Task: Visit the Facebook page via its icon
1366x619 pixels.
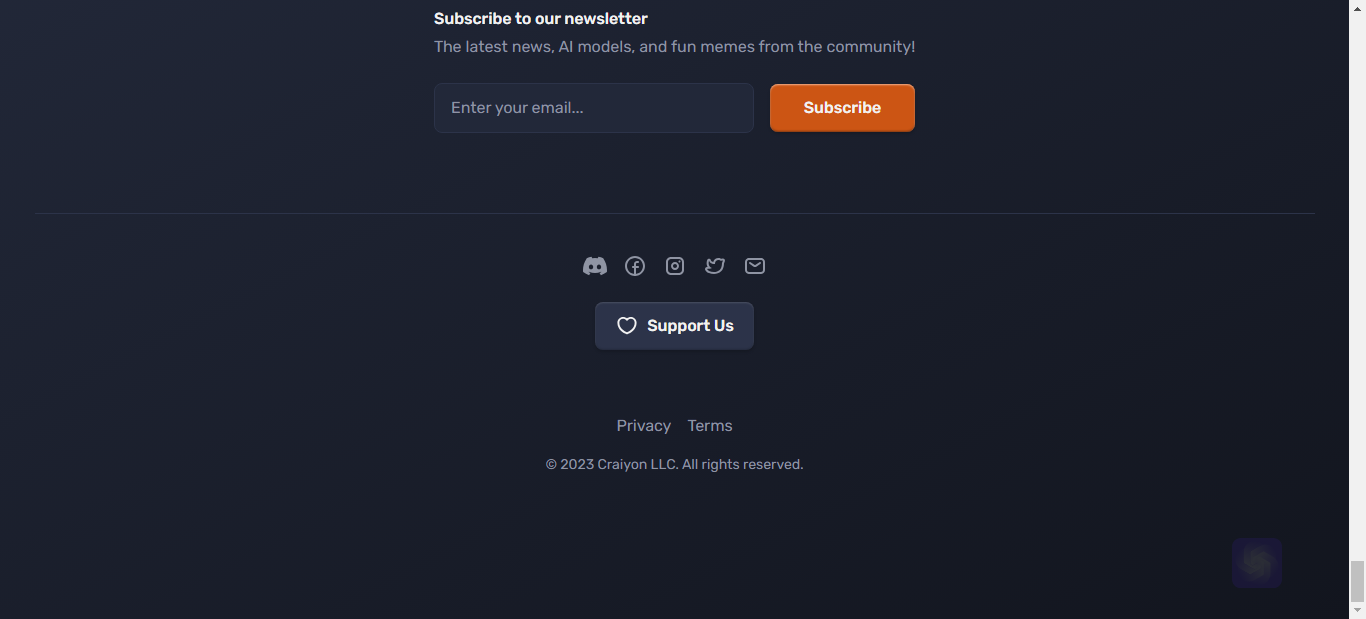Action: (635, 266)
